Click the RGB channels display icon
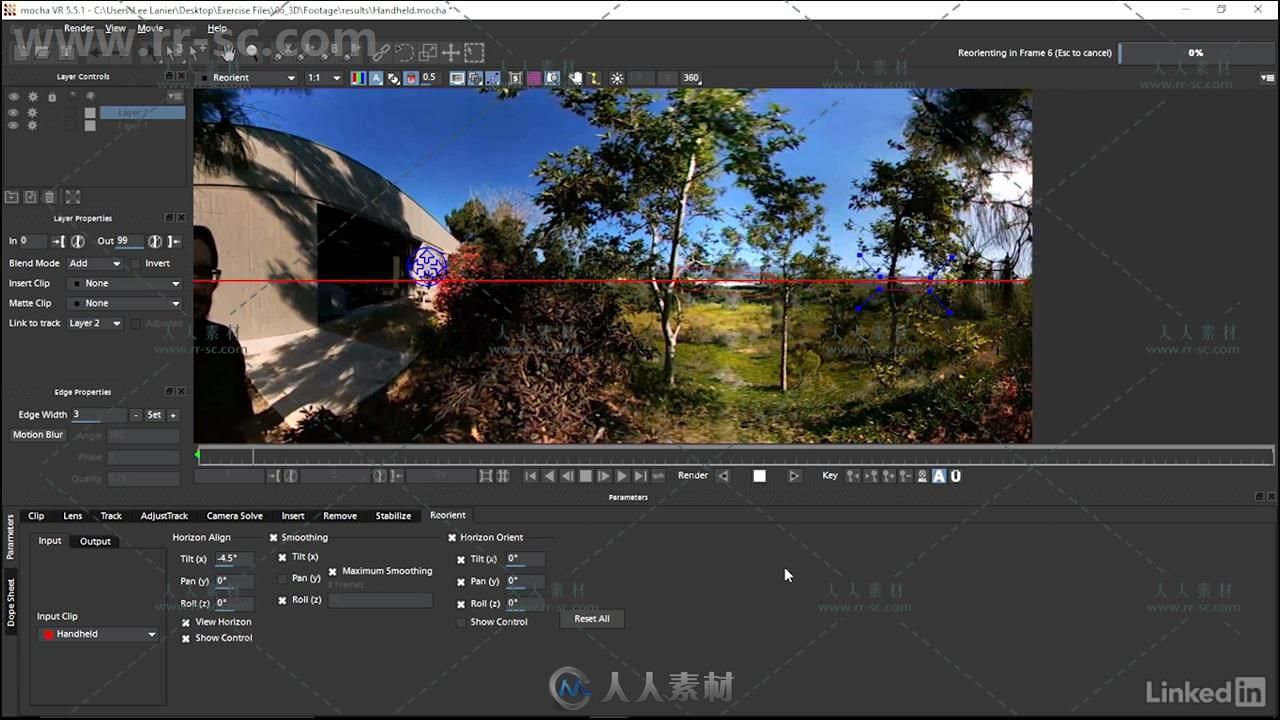This screenshot has width=1280, height=720. click(x=358, y=78)
